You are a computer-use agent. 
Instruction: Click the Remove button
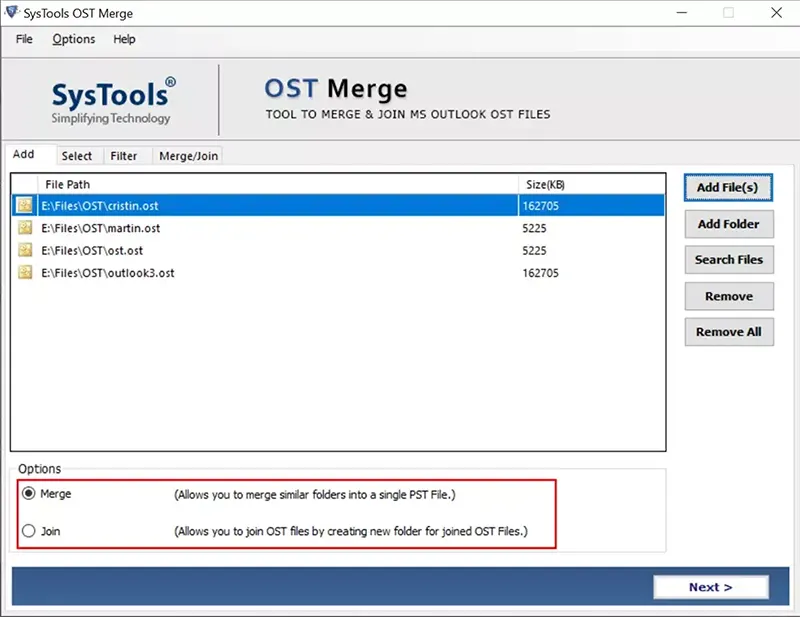tap(729, 296)
